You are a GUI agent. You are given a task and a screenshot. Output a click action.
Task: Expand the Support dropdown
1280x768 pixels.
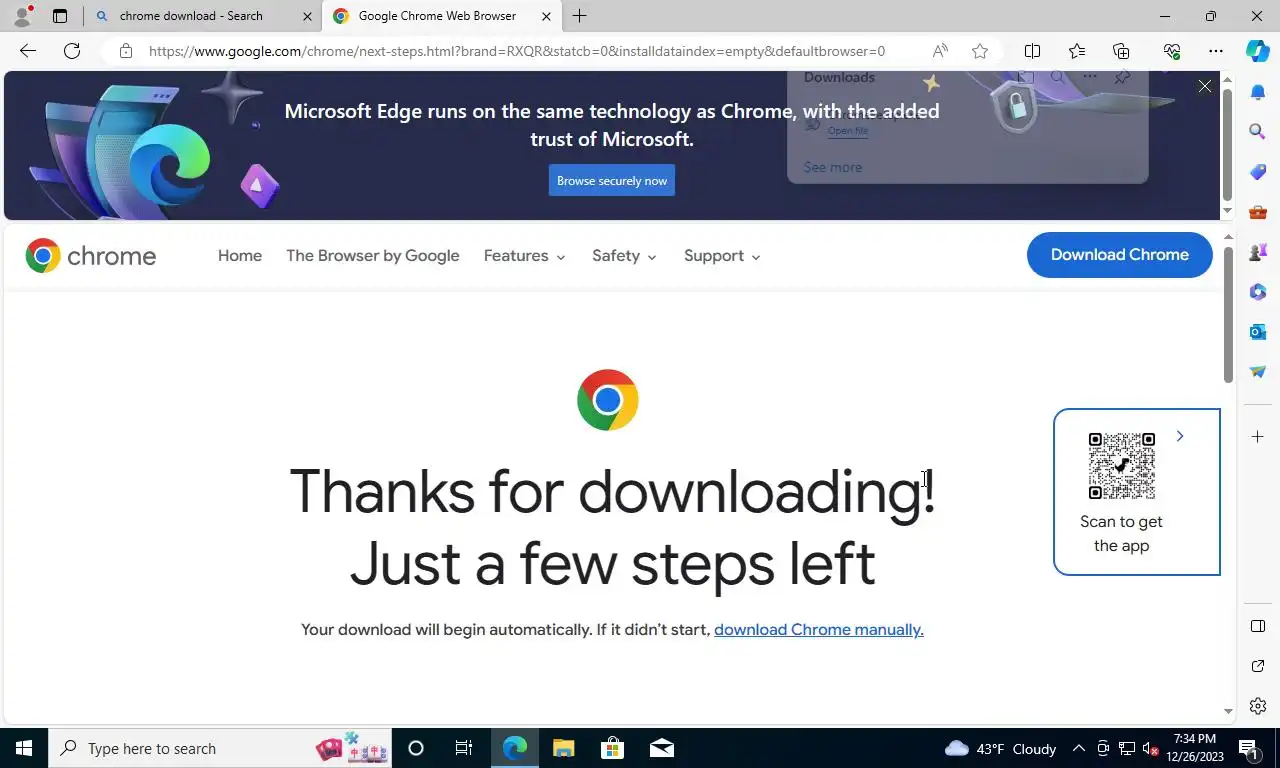pos(723,256)
